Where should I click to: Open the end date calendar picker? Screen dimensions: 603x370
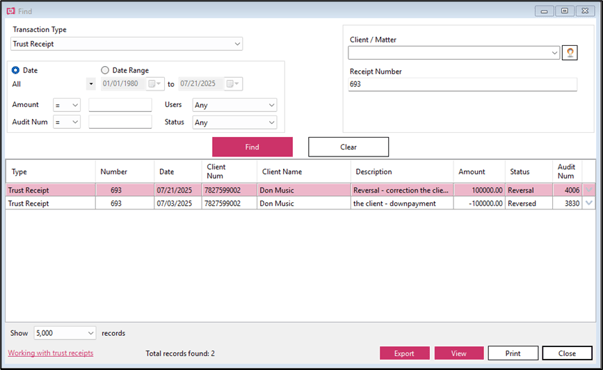point(233,84)
